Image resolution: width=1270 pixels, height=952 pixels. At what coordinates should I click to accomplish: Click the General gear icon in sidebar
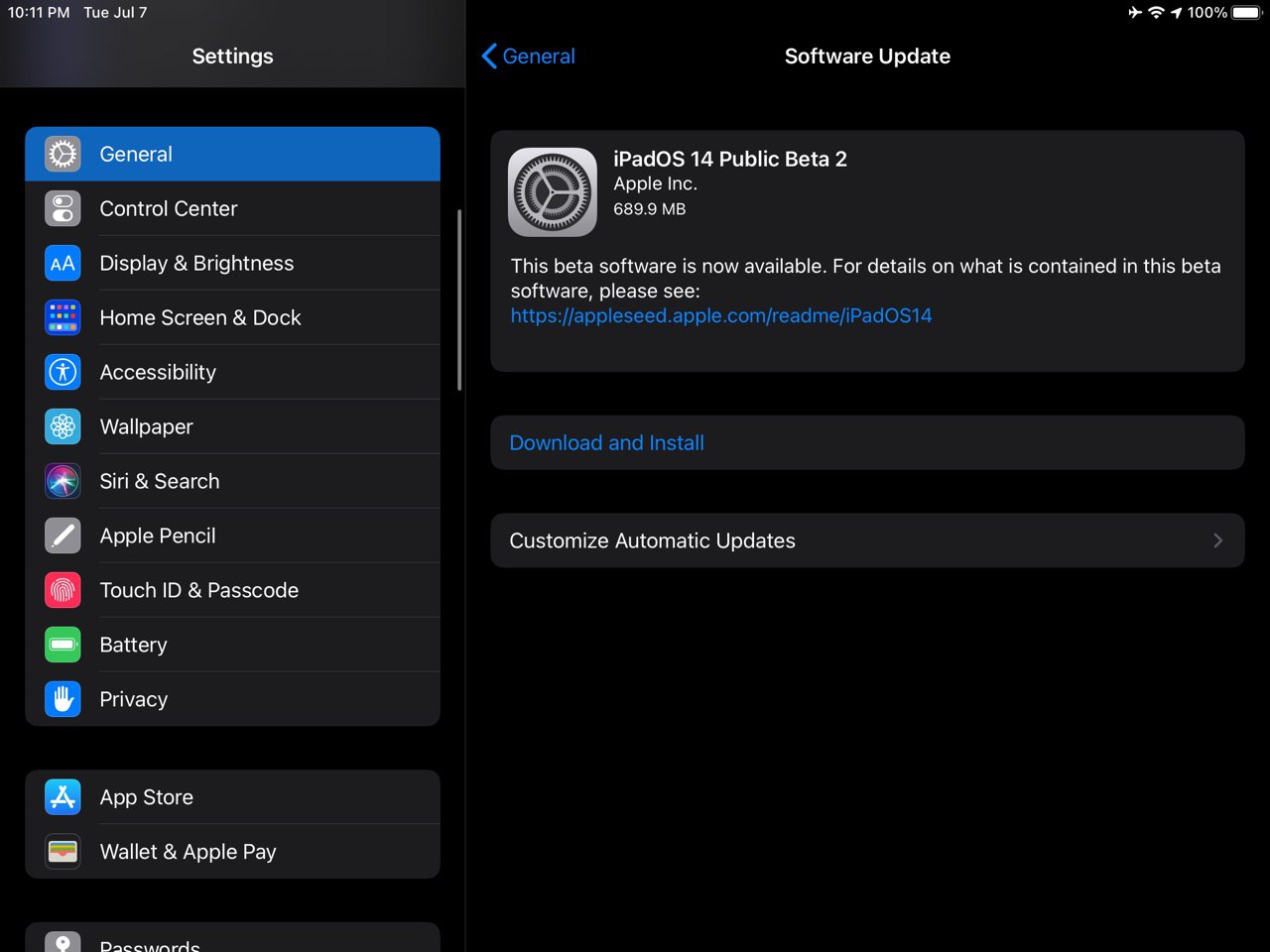[x=63, y=154]
